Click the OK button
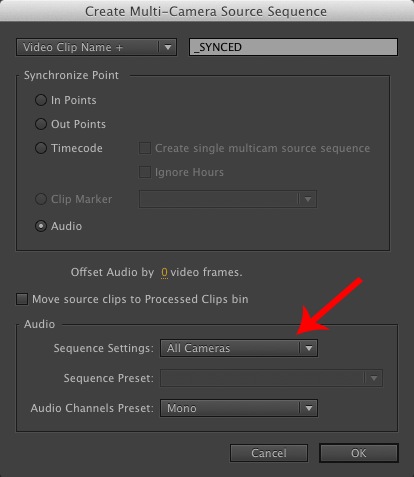This screenshot has width=414, height=477. coord(359,453)
